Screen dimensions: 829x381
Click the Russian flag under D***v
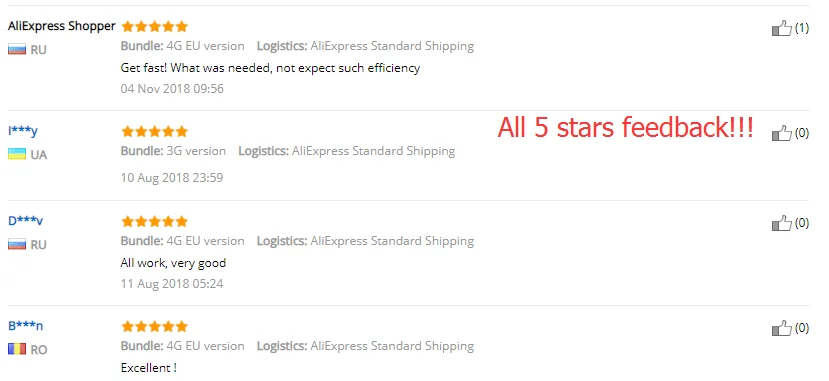pyautogui.click(x=17, y=244)
